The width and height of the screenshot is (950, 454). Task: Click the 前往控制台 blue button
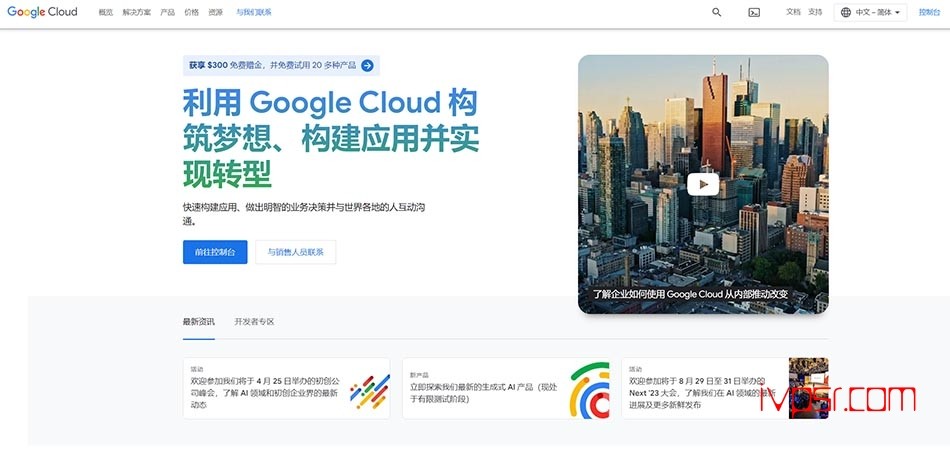[x=215, y=252]
